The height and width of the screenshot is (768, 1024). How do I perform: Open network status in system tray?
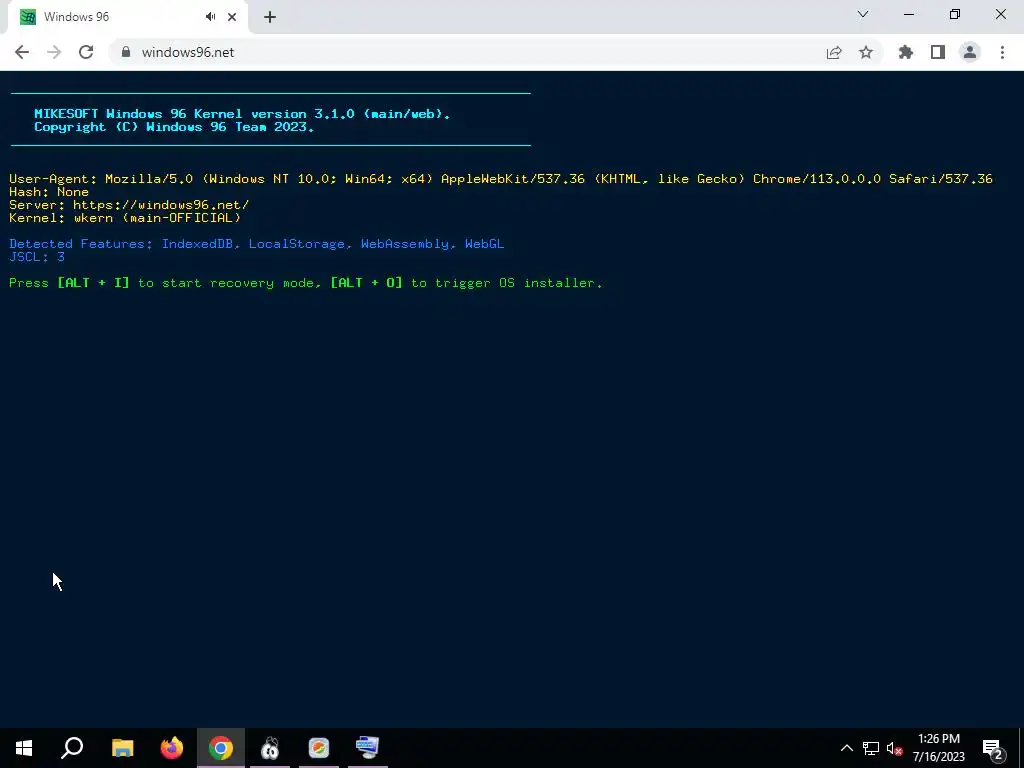click(871, 748)
